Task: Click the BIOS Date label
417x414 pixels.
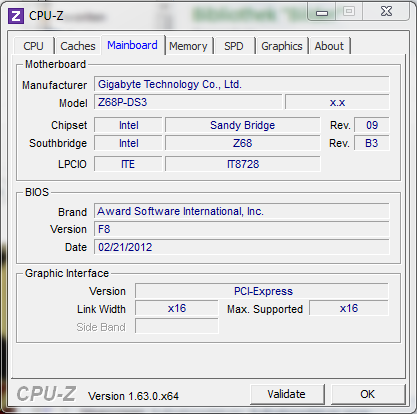Action: (76, 247)
